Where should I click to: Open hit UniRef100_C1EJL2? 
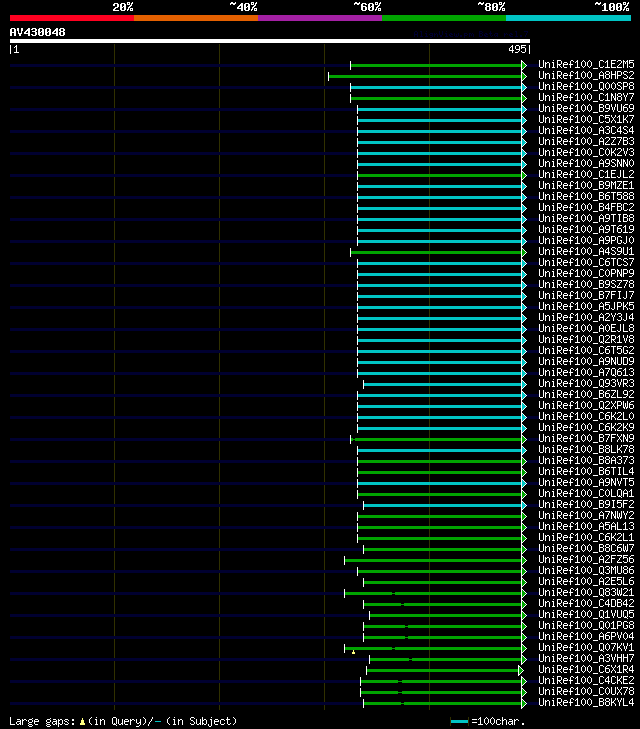(586, 174)
